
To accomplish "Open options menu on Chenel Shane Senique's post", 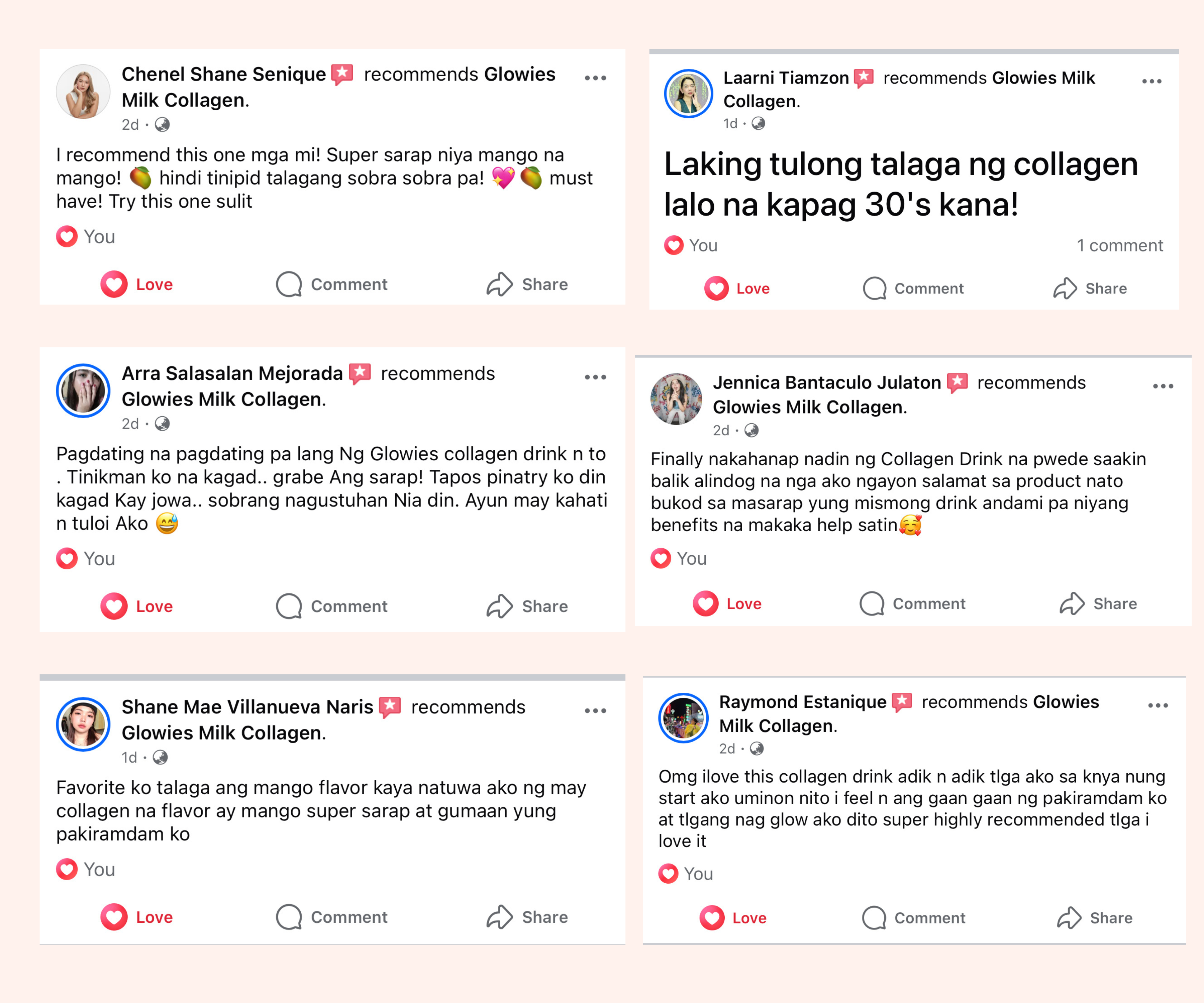I will coord(595,78).
